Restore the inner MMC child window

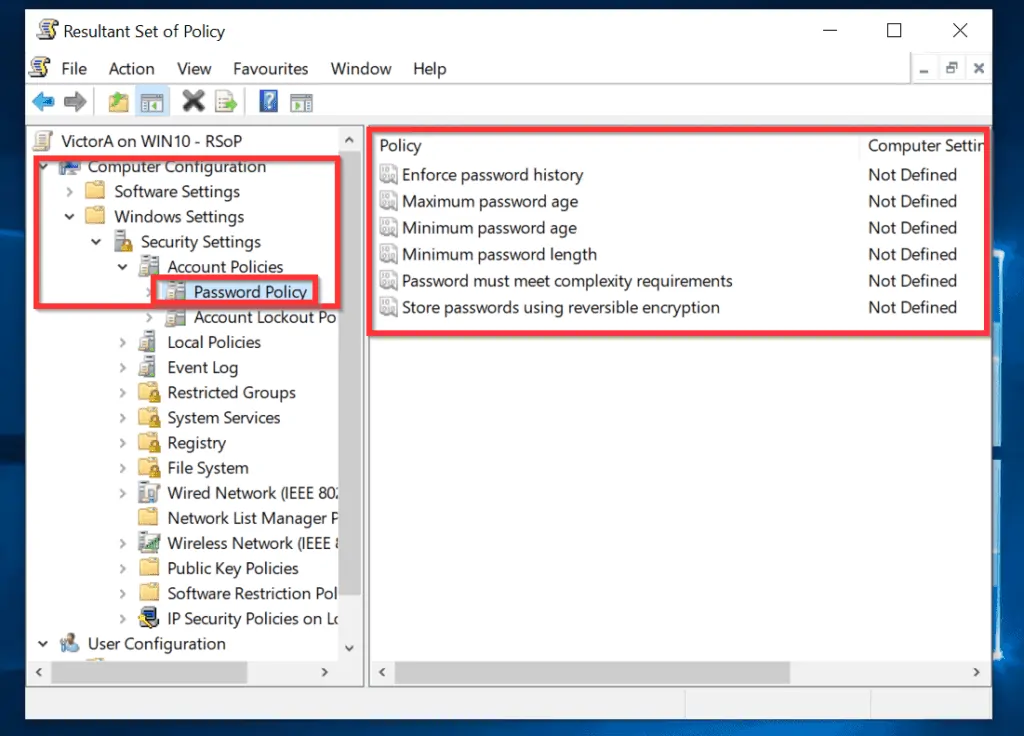click(951, 68)
